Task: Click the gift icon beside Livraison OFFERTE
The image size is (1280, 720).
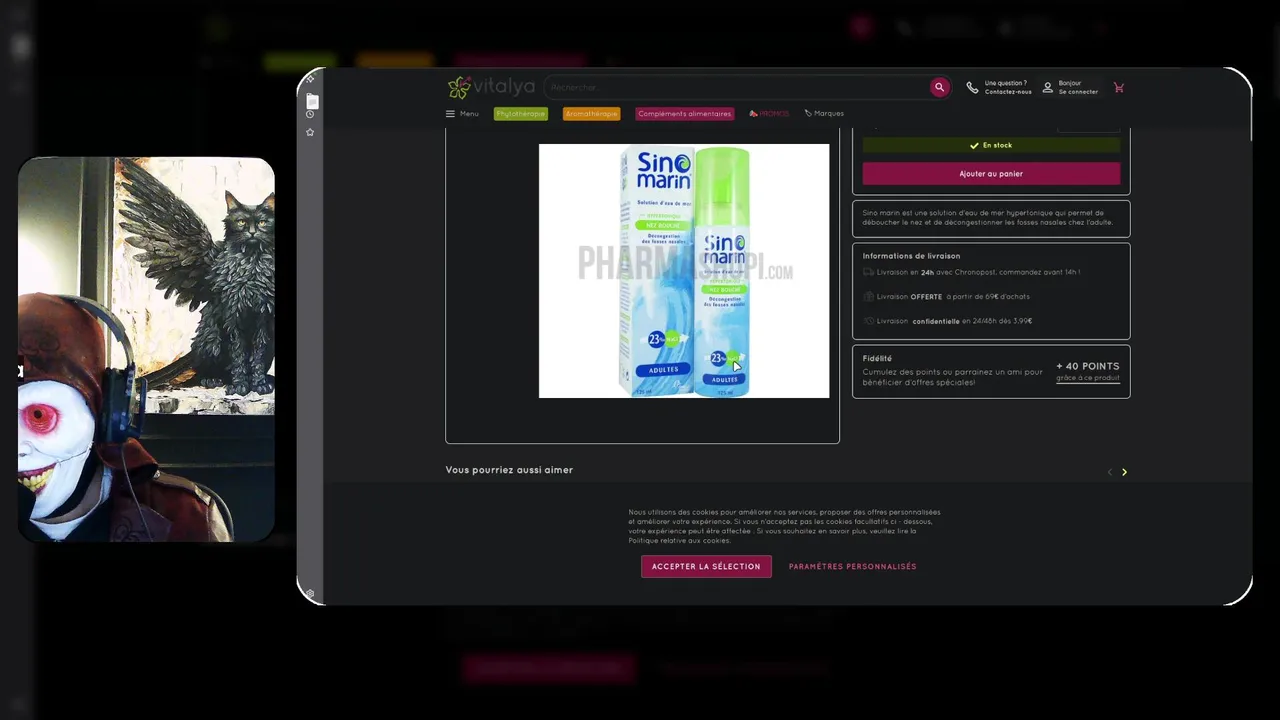Action: pos(868,296)
